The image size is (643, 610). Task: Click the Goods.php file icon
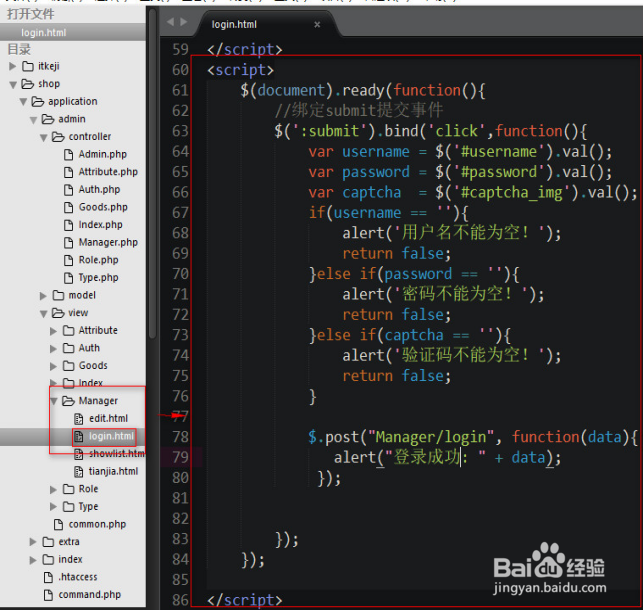tap(68, 207)
